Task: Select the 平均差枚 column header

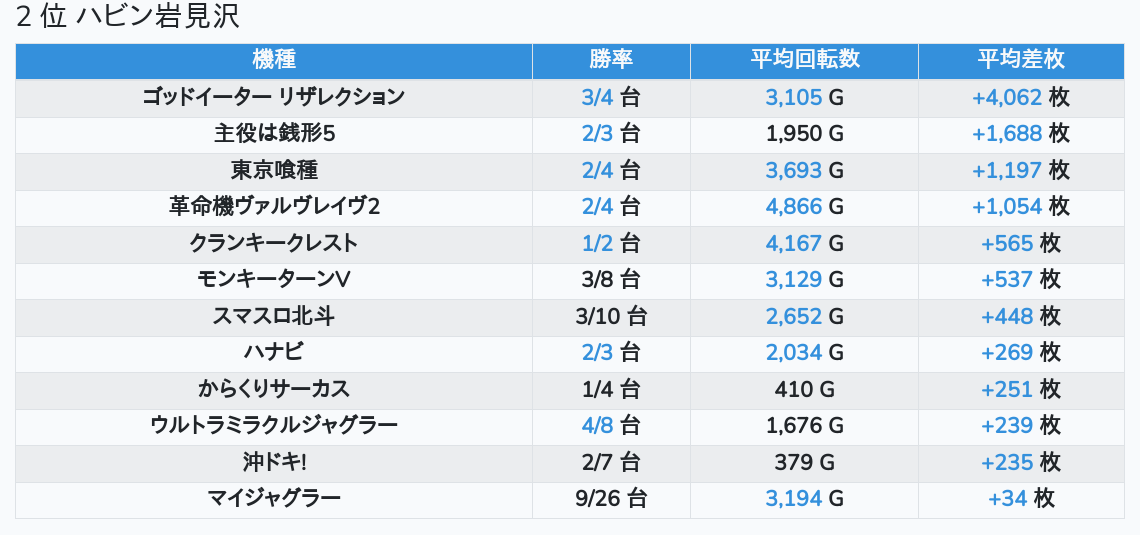Action: coord(1020,60)
